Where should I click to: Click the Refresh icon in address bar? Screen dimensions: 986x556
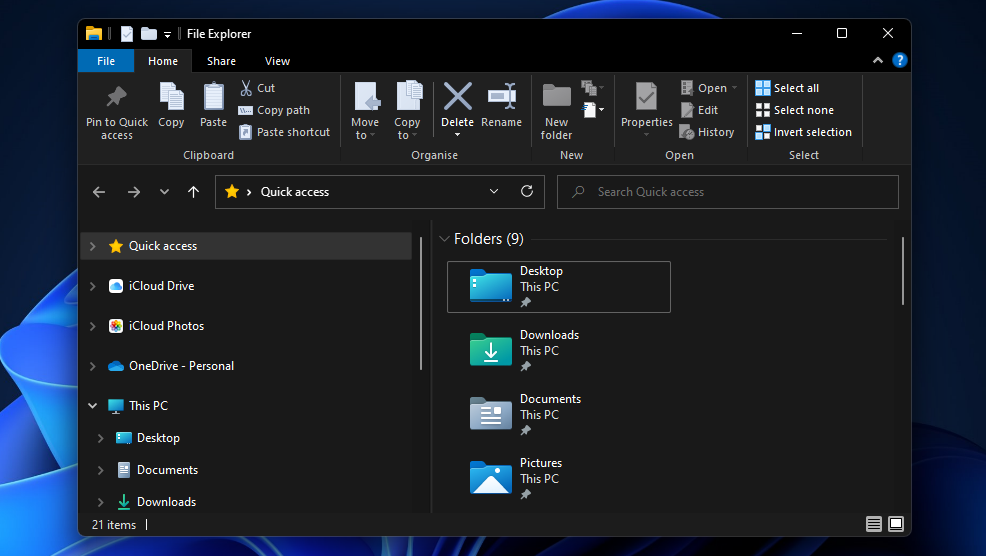527,192
